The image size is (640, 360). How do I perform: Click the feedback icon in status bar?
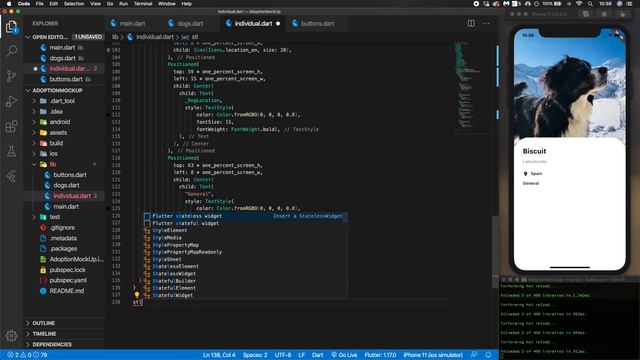click(x=474, y=355)
